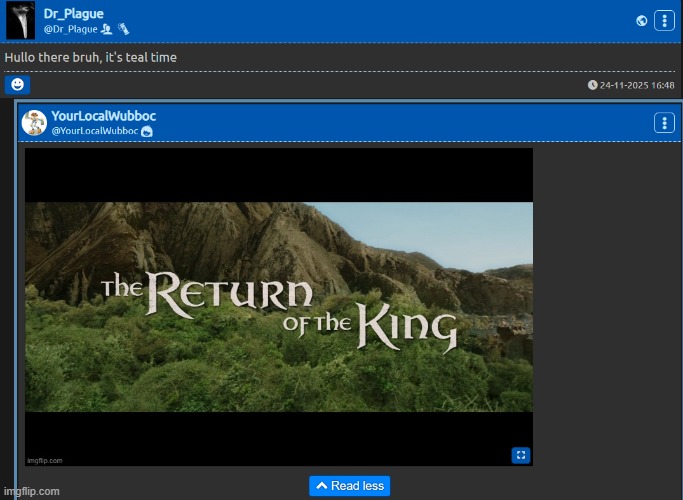Viewport: 683px width, 500px height.
Task: Collapse the post with Read less
Action: click(349, 486)
